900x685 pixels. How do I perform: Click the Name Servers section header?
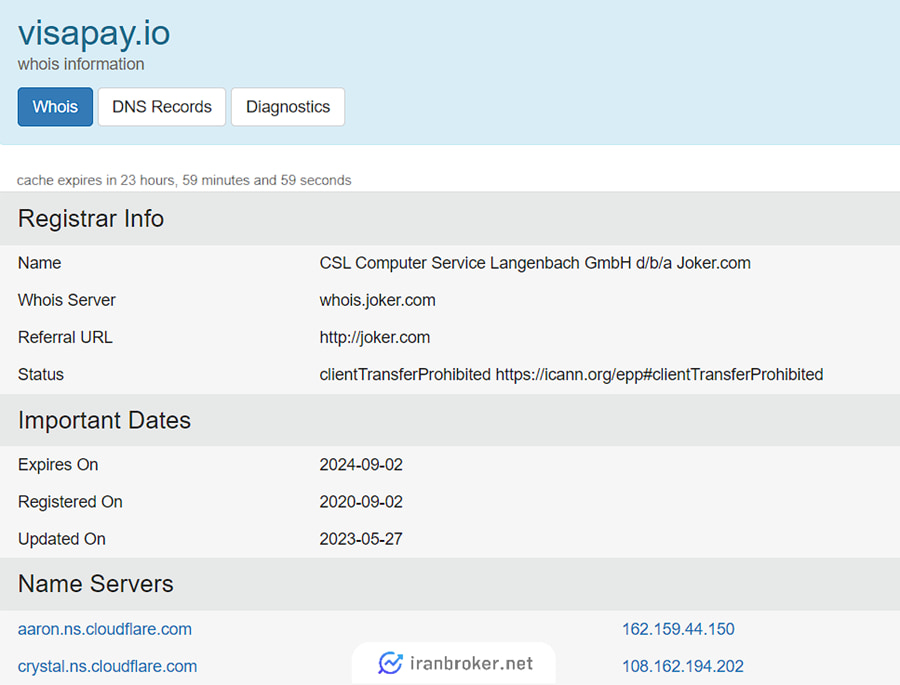[x=96, y=584]
